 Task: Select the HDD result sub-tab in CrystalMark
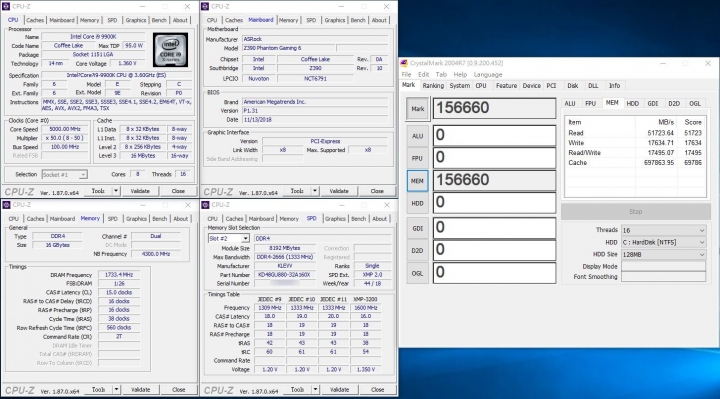[633, 104]
